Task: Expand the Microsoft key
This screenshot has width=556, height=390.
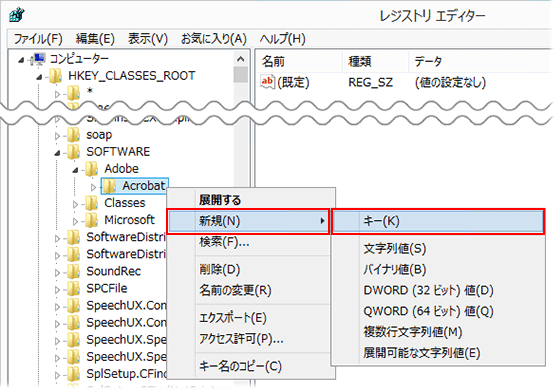Action: (76, 221)
